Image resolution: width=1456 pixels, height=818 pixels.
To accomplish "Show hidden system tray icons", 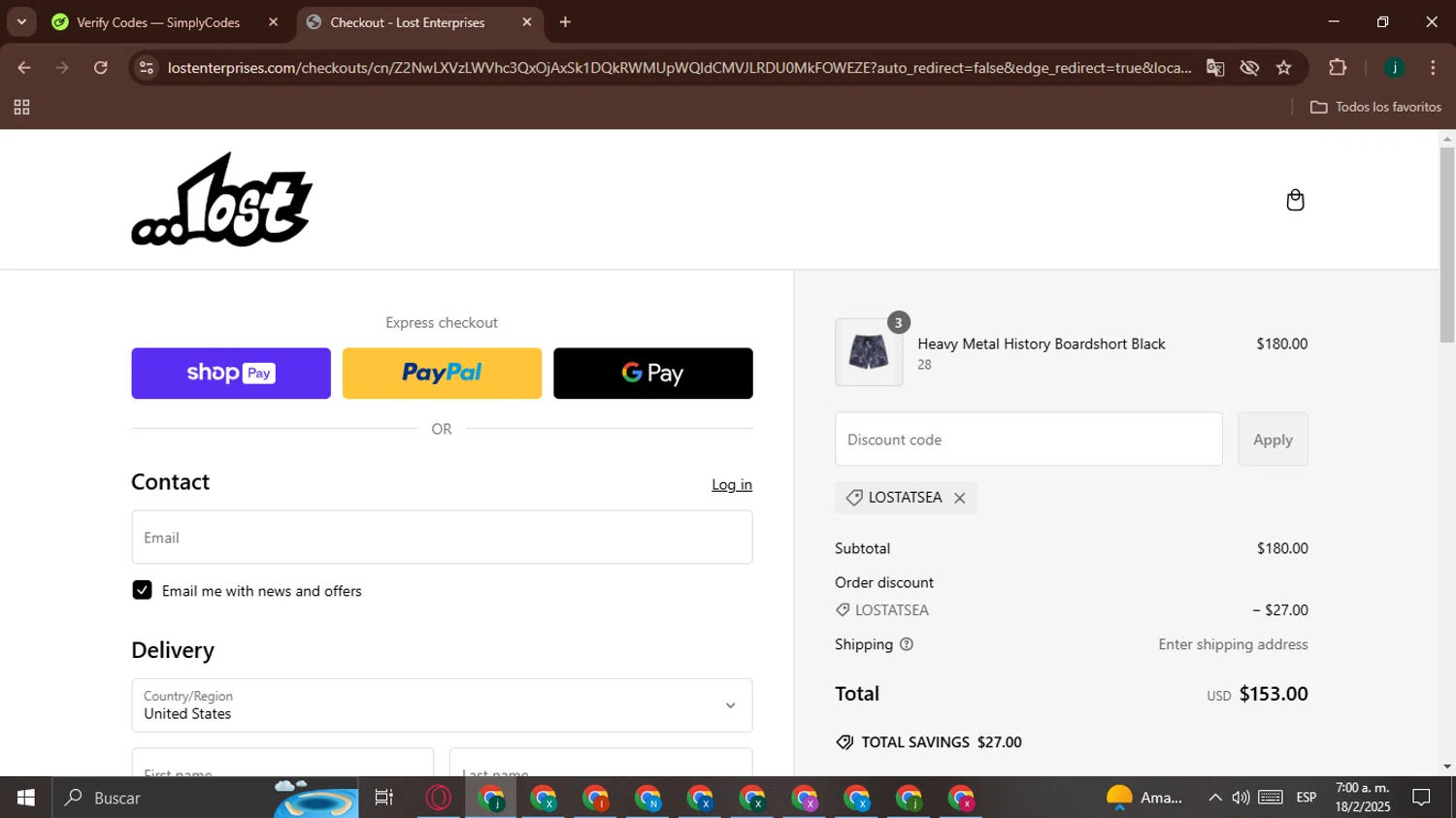I will click(x=1214, y=798).
